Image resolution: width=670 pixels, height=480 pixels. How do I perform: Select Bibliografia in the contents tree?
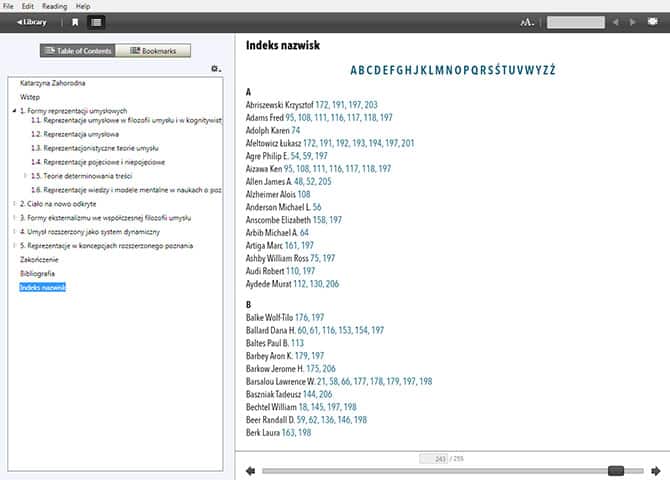point(37,273)
